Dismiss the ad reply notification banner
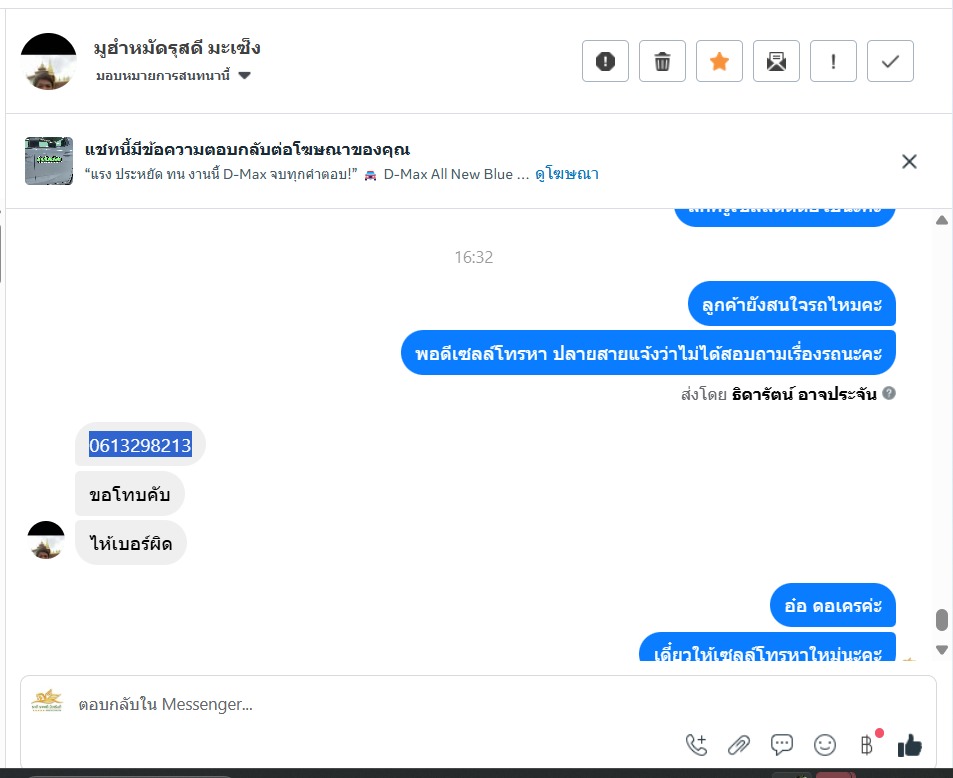 [909, 161]
